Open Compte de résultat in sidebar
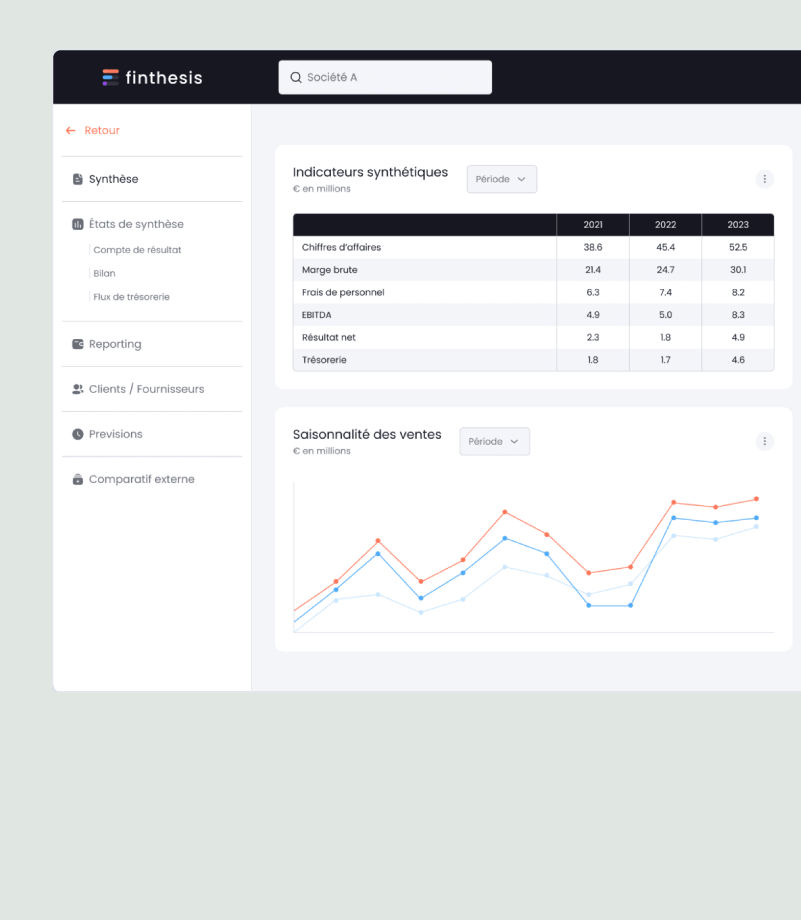 point(137,250)
